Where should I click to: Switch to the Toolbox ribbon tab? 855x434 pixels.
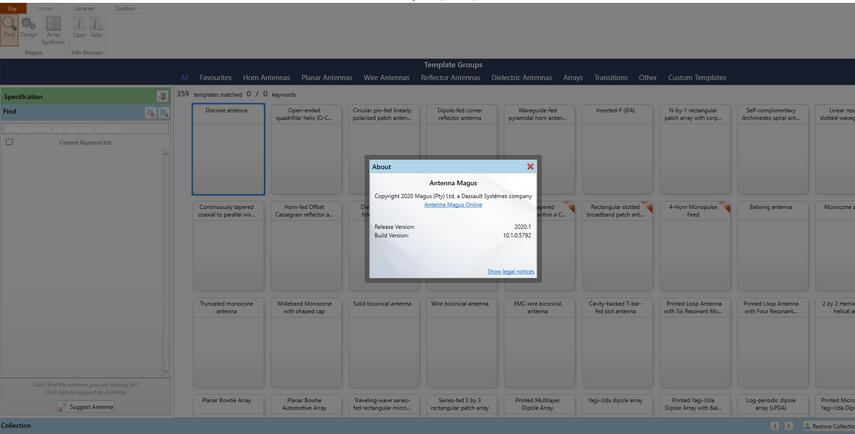tap(124, 9)
